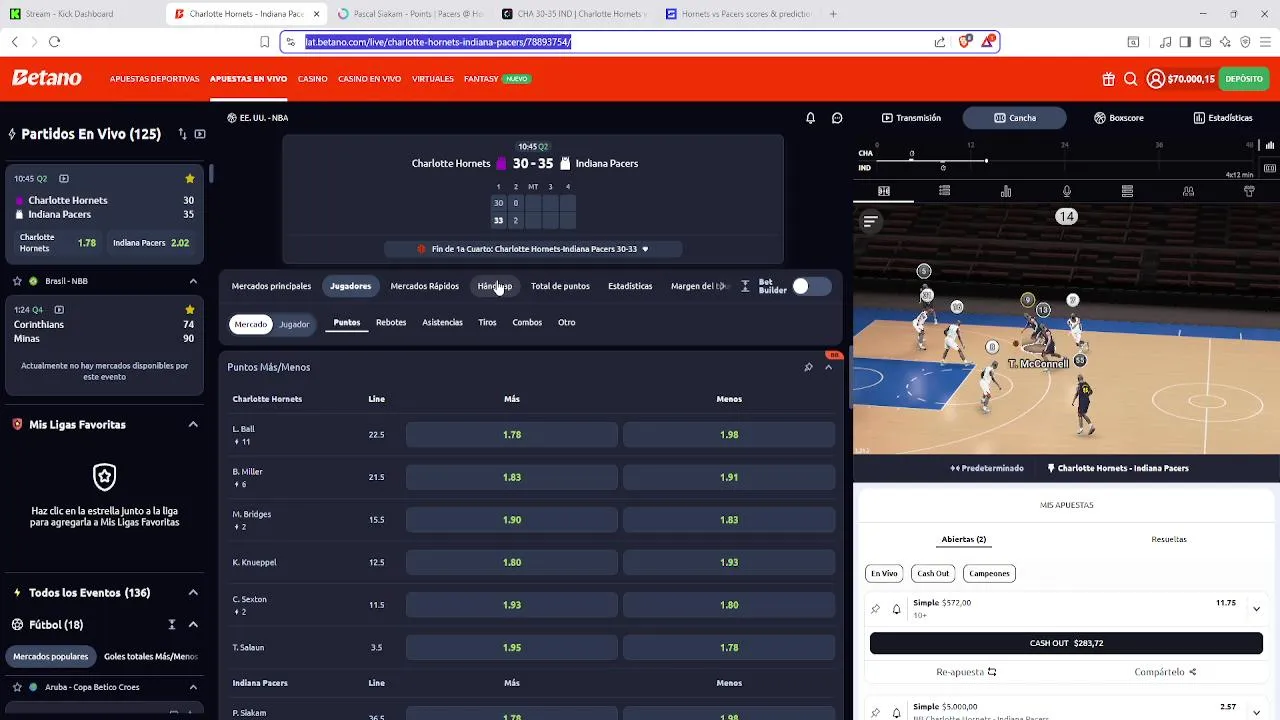Sort Fútbol events with hourglass icon
The image size is (1280, 720).
click(172, 625)
